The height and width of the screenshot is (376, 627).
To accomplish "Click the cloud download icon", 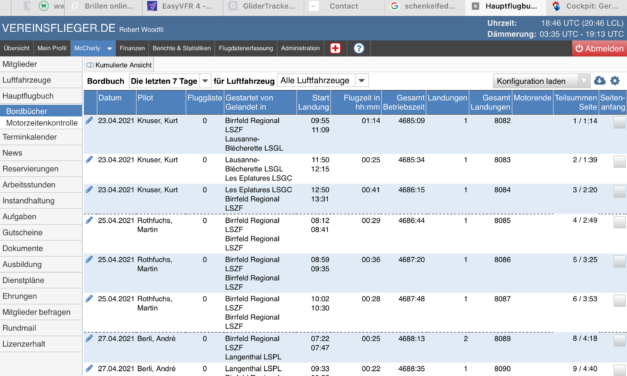I will click(599, 81).
